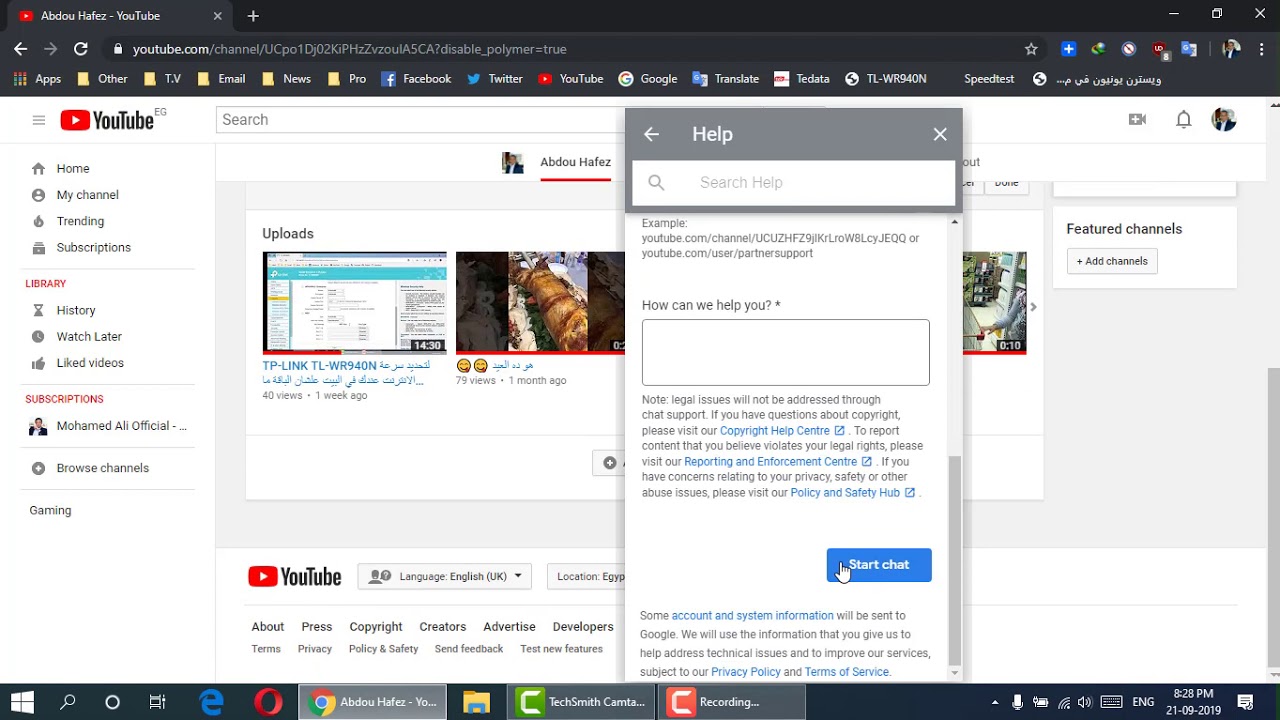Open the Facebook bookmark
Image resolution: width=1280 pixels, height=720 pixels.
coord(416,79)
